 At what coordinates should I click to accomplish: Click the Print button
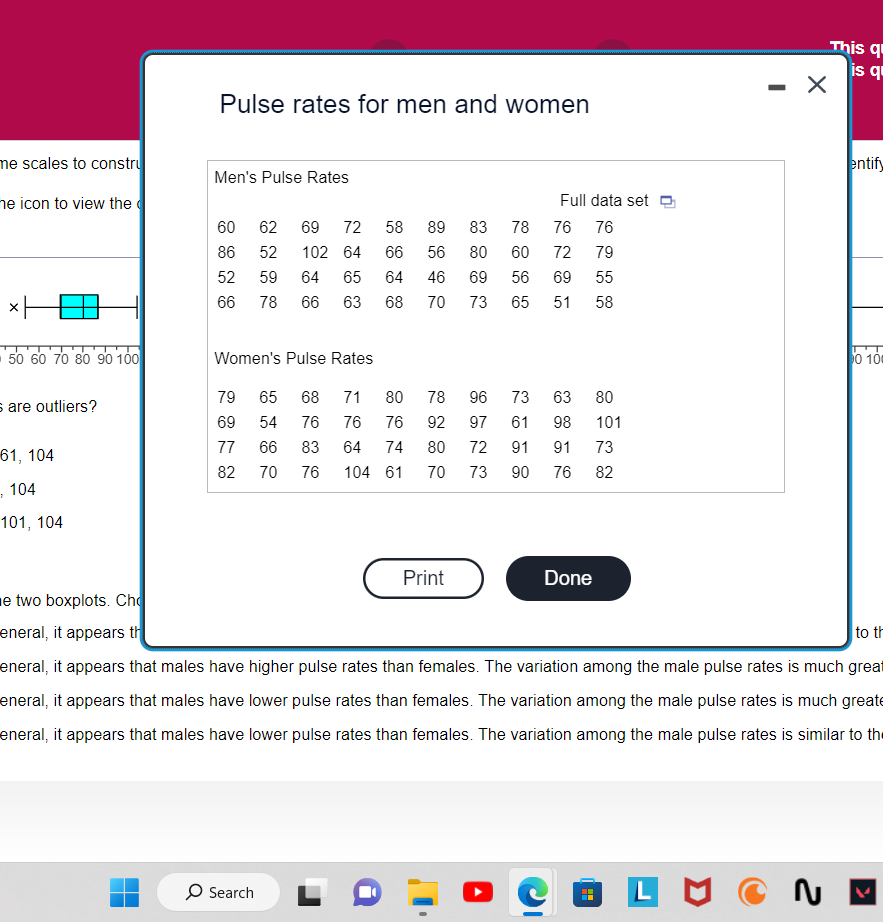(423, 578)
